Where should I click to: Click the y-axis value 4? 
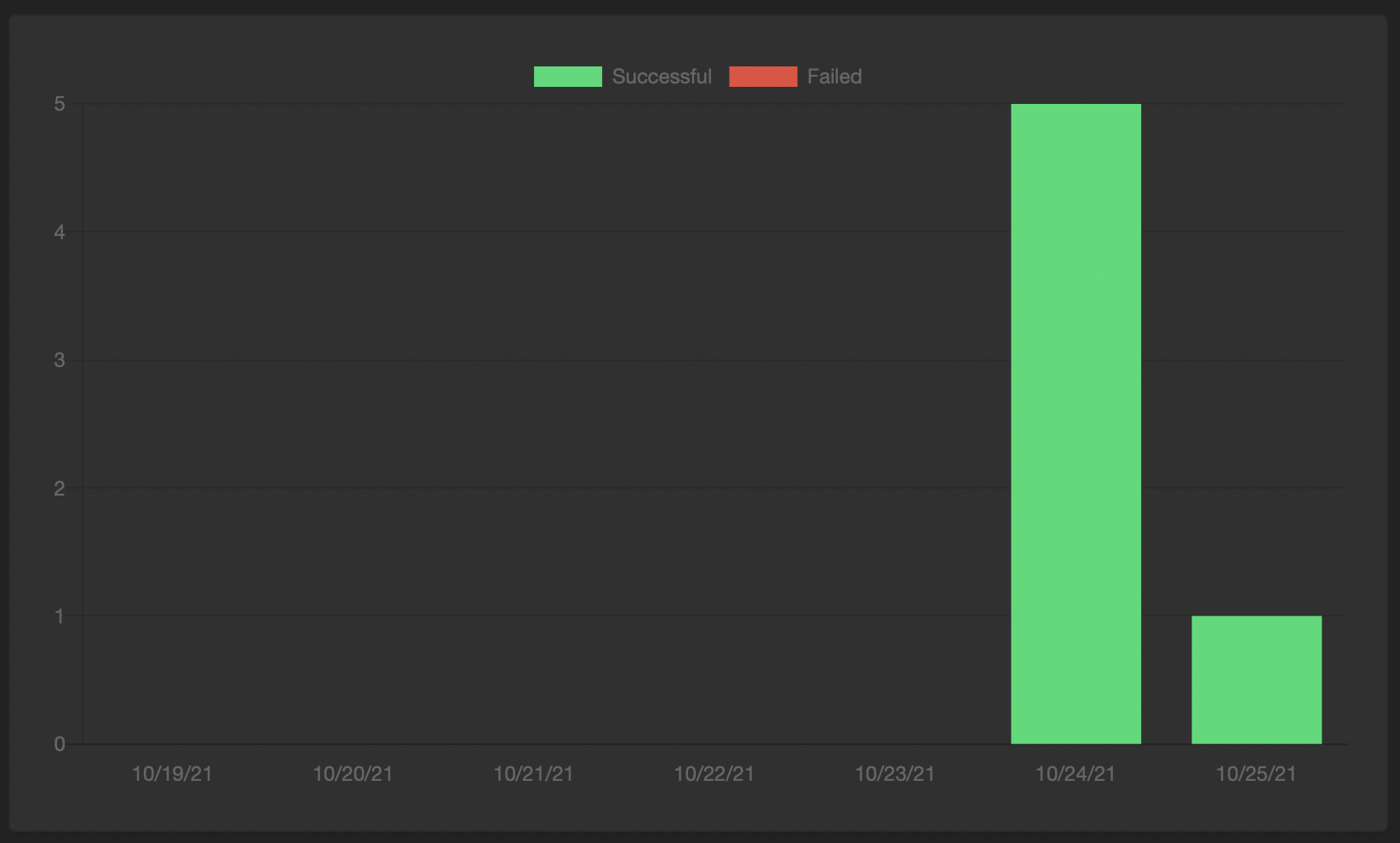pos(60,232)
